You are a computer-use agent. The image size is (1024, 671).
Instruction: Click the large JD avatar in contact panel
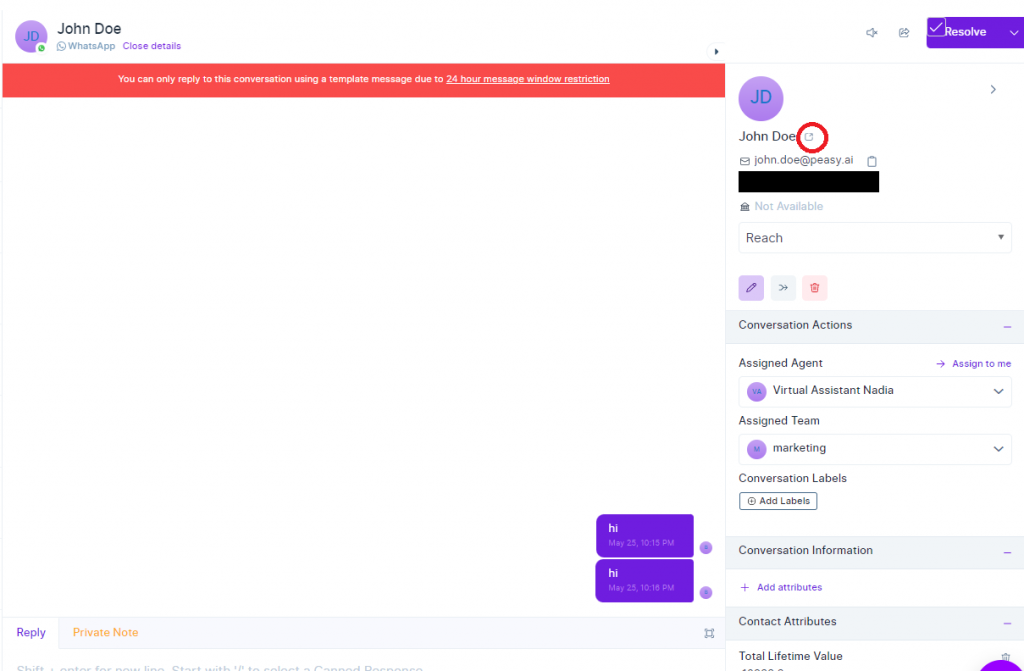tap(761, 99)
